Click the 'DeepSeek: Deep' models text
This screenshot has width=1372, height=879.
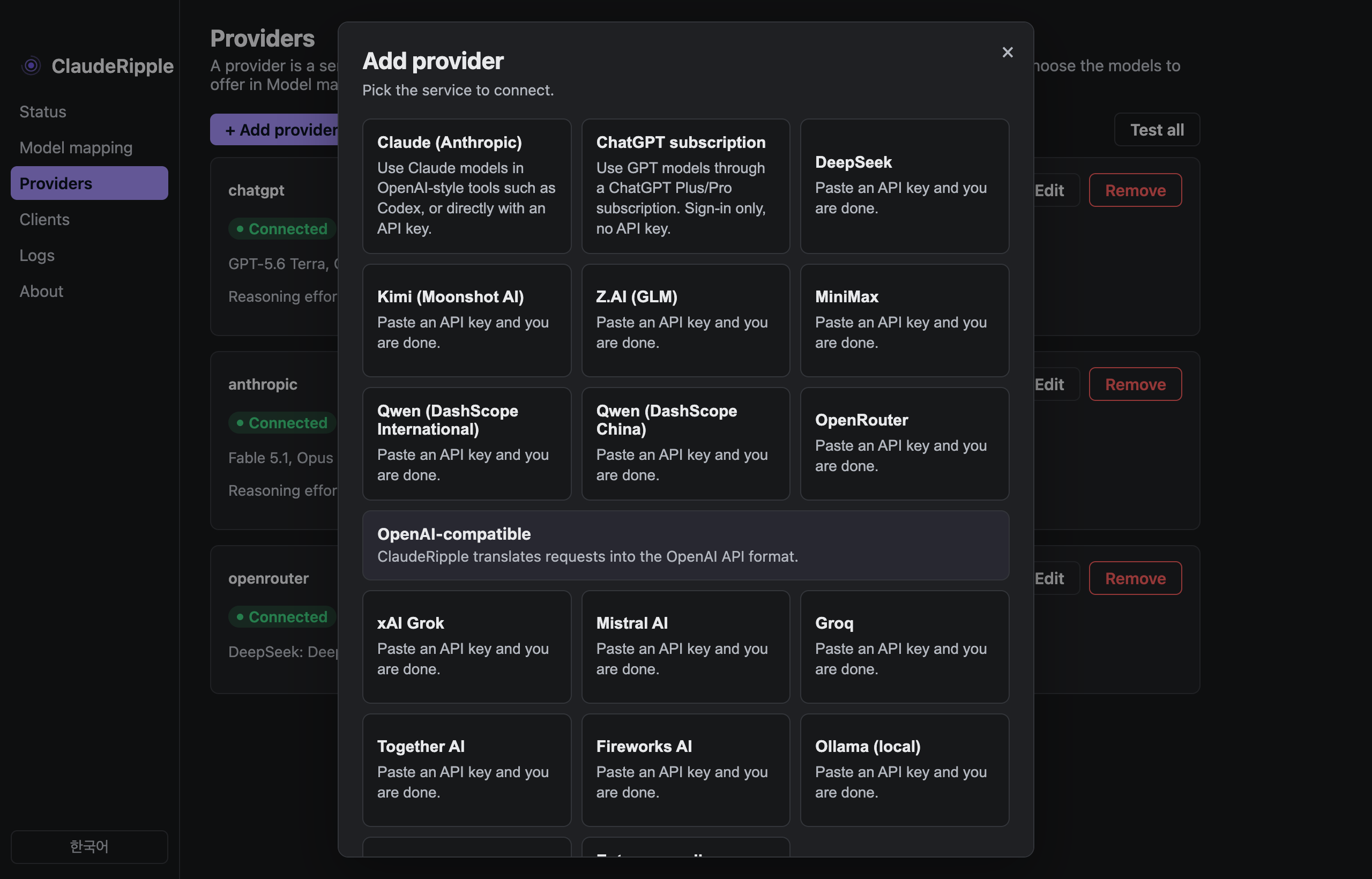point(283,652)
